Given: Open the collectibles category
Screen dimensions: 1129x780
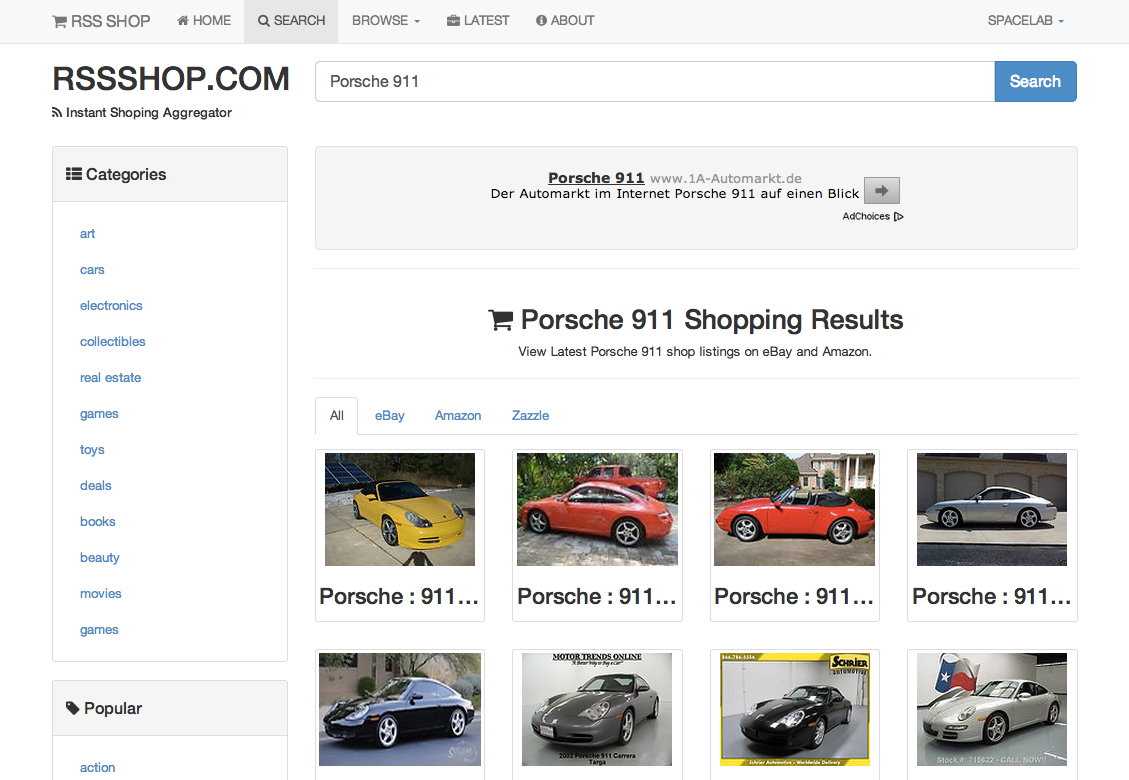Looking at the screenshot, I should point(112,341).
